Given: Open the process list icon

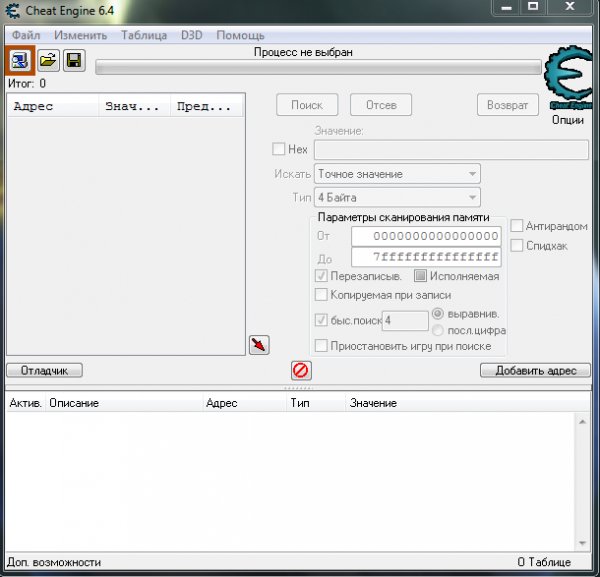Looking at the screenshot, I should pos(20,60).
